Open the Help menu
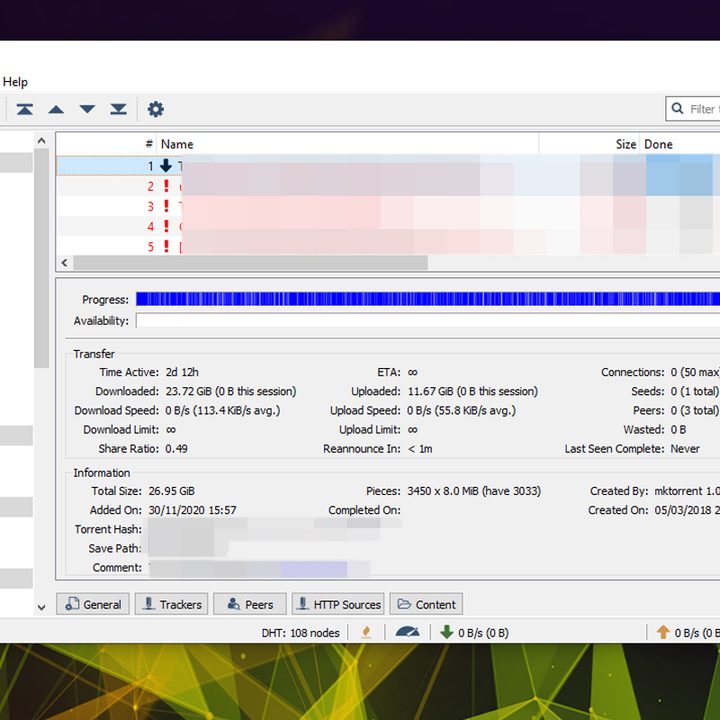This screenshot has width=720, height=720. tap(15, 82)
